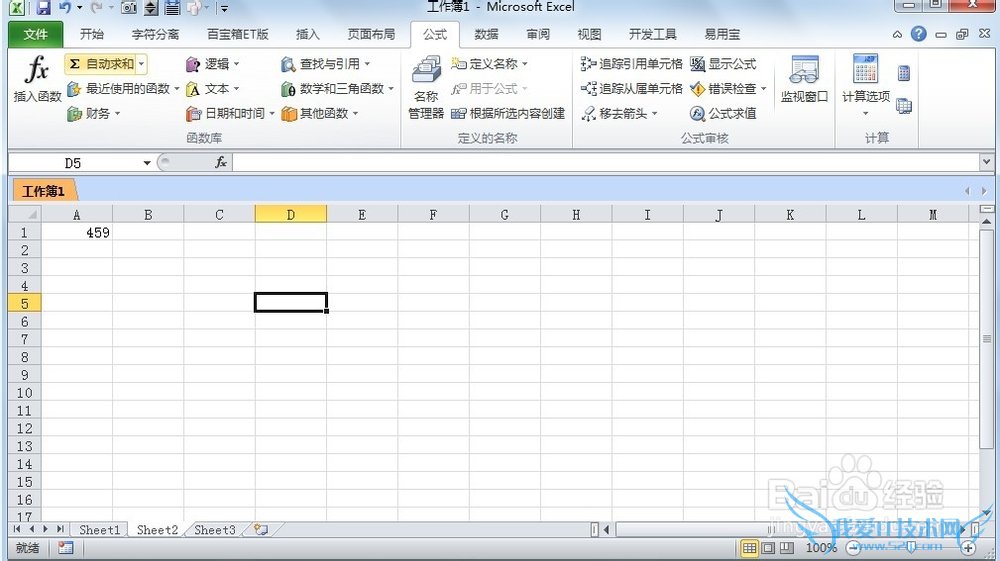Switch to Page Layout view

(x=768, y=548)
